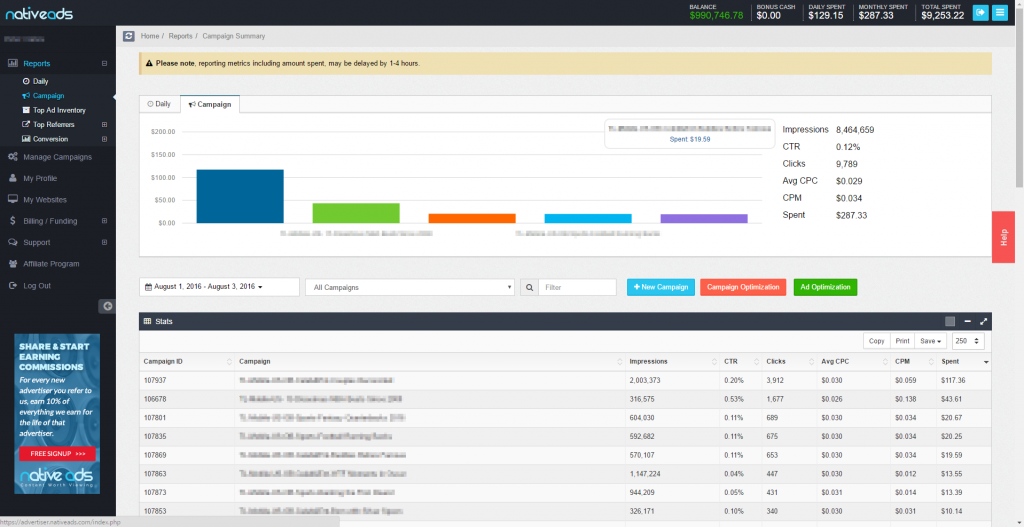The image size is (1024, 527).
Task: Open the date range picker dropdown
Action: coord(219,287)
